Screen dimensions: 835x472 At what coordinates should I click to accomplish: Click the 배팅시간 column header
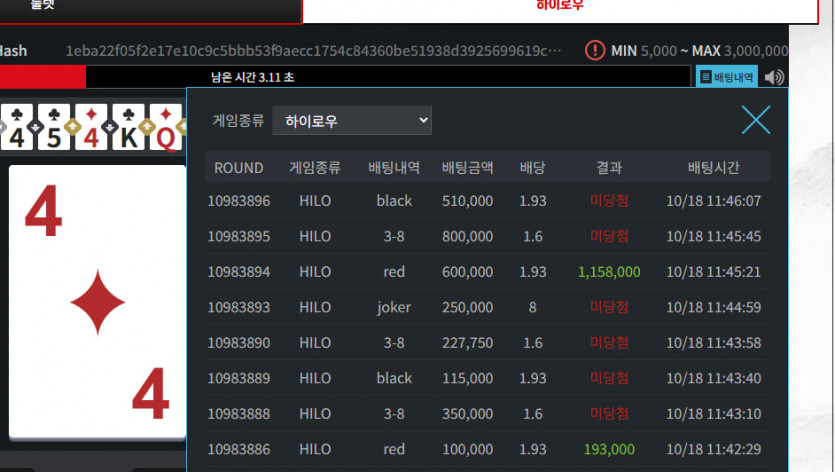pyautogui.click(x=714, y=167)
